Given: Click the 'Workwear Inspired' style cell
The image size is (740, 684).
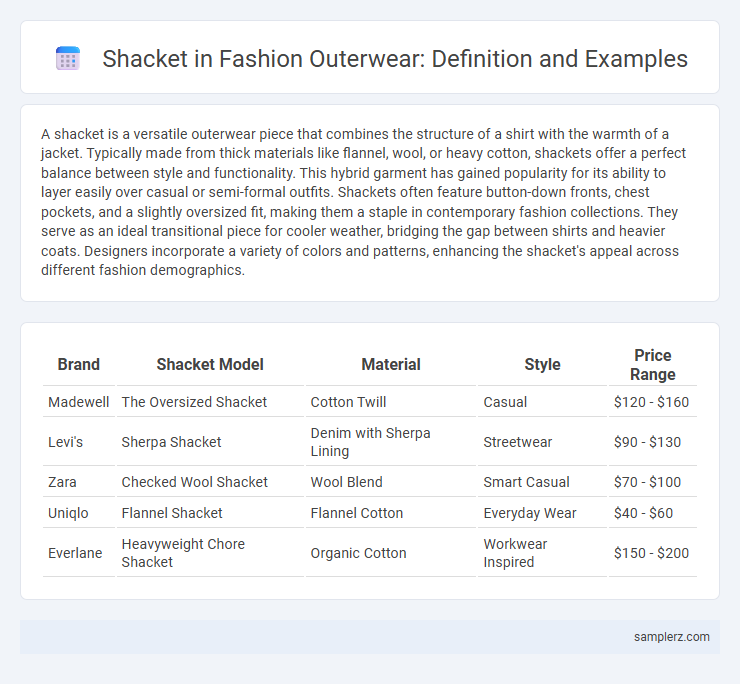Looking at the screenshot, I should [542, 553].
